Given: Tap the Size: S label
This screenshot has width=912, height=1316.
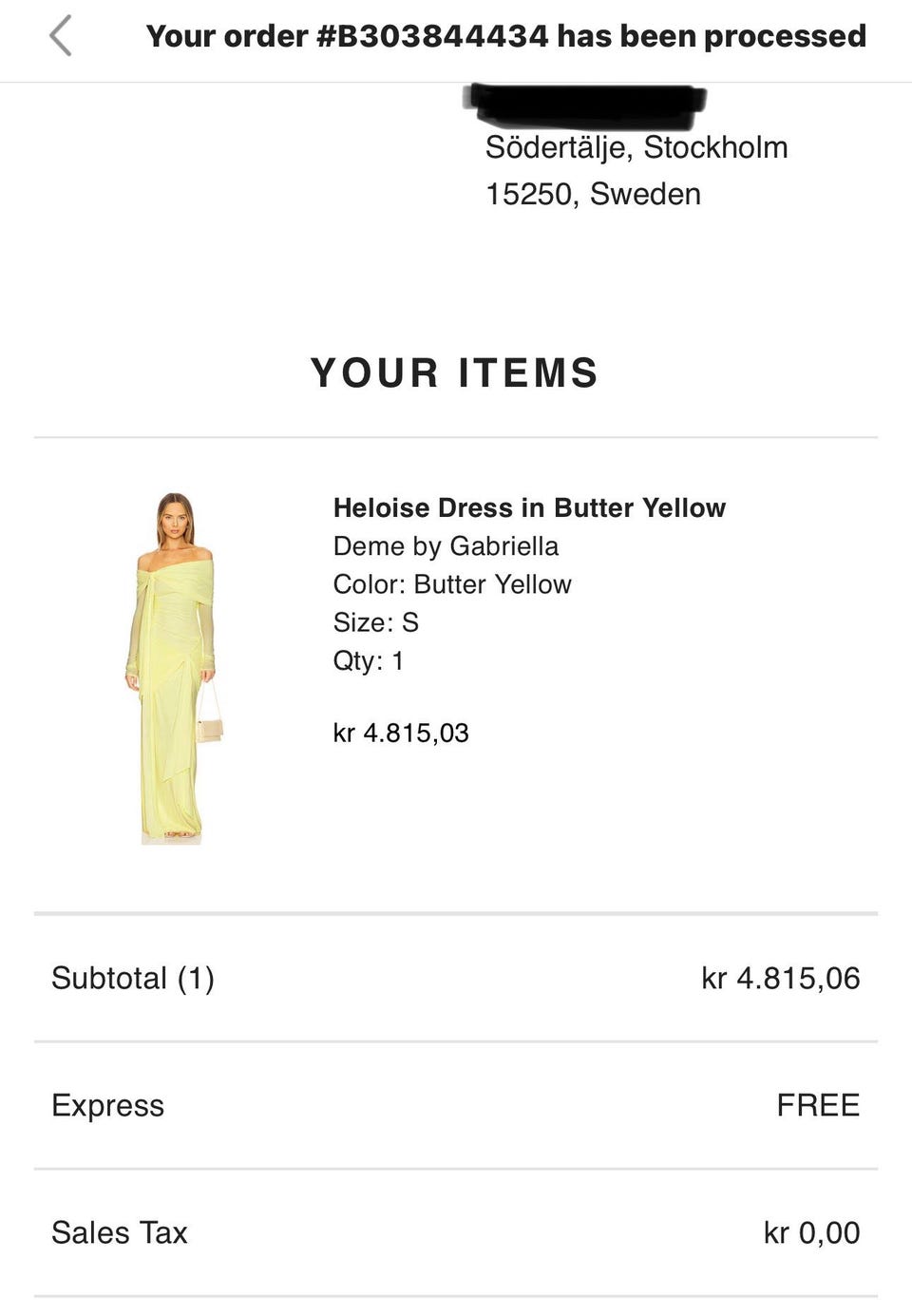Looking at the screenshot, I should (376, 622).
